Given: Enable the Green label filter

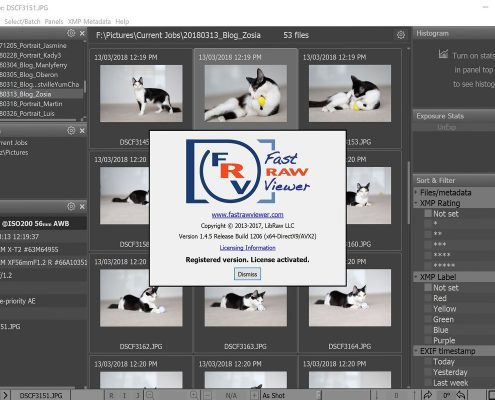Looking at the screenshot, I should coord(428,319).
